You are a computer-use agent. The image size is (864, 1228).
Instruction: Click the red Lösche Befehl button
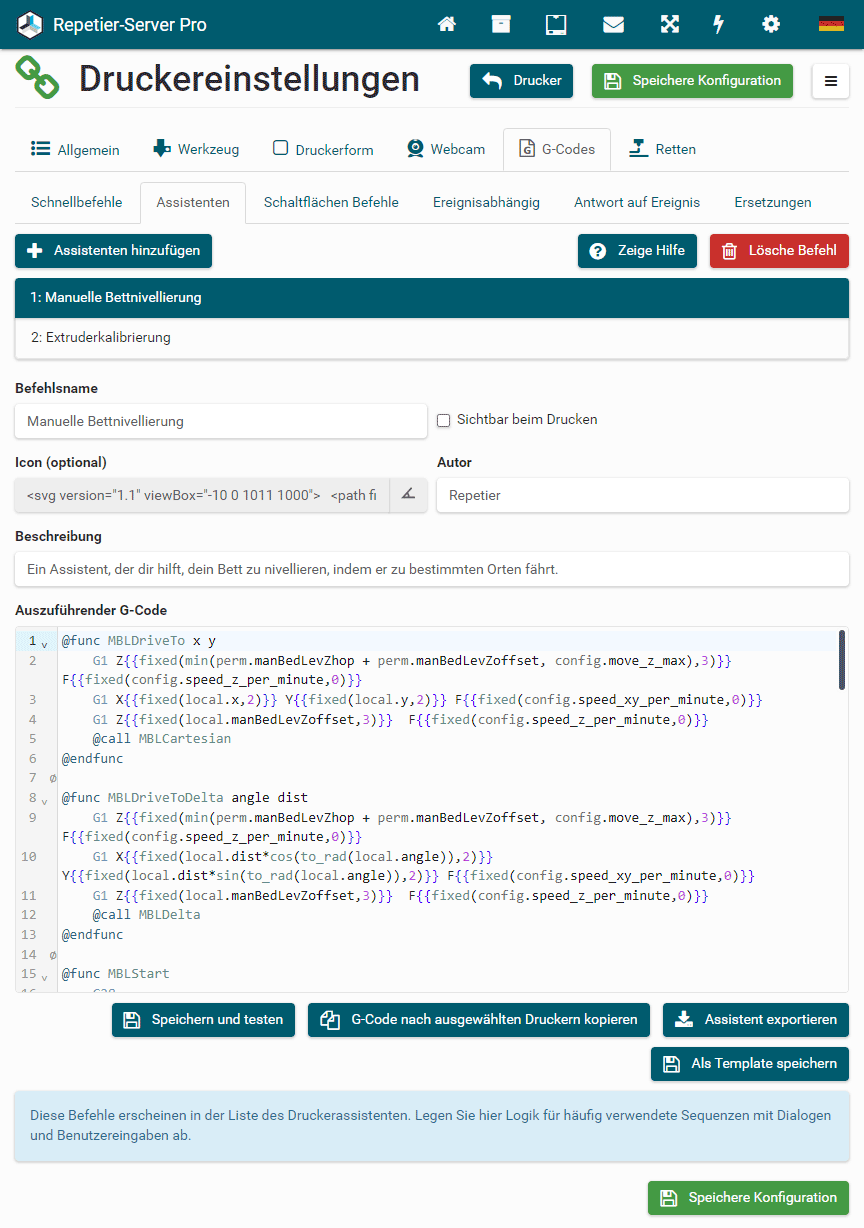(779, 251)
